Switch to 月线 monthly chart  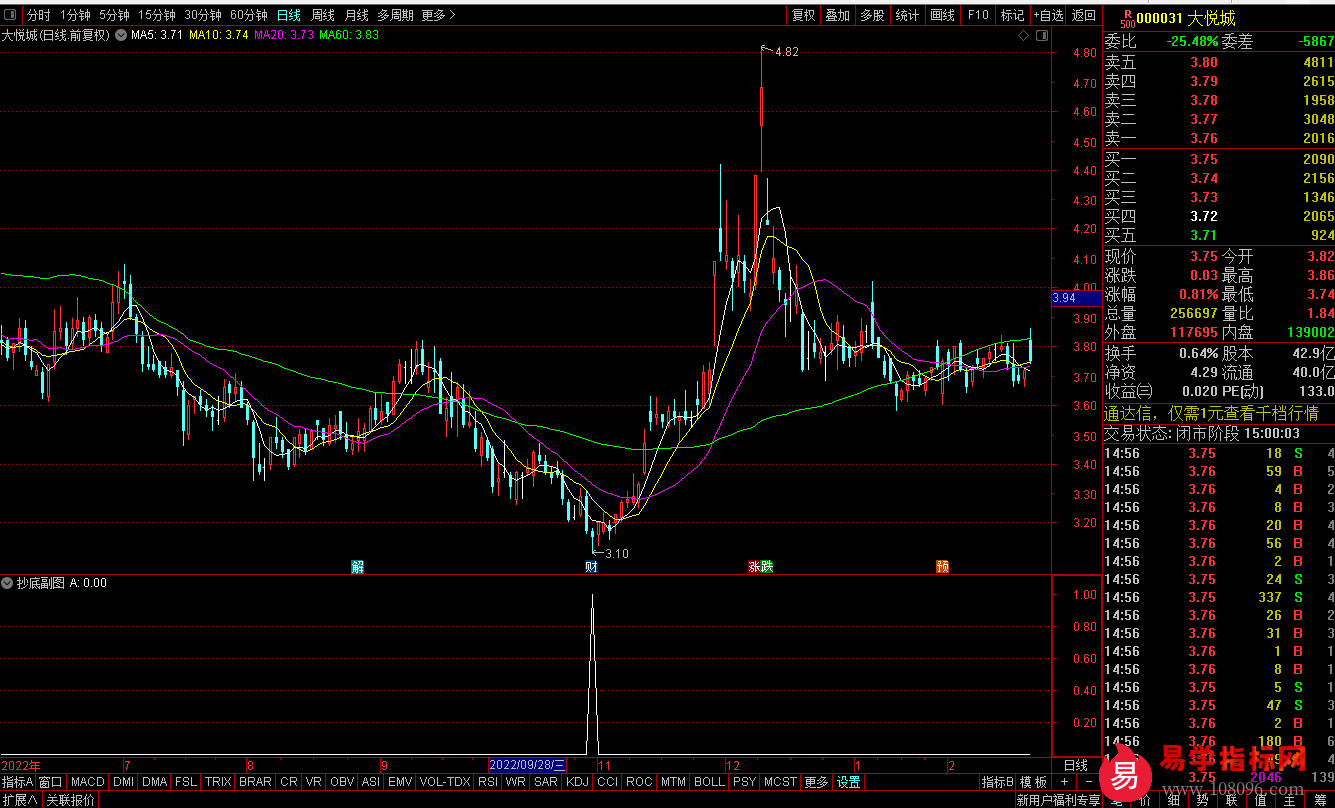pos(357,15)
